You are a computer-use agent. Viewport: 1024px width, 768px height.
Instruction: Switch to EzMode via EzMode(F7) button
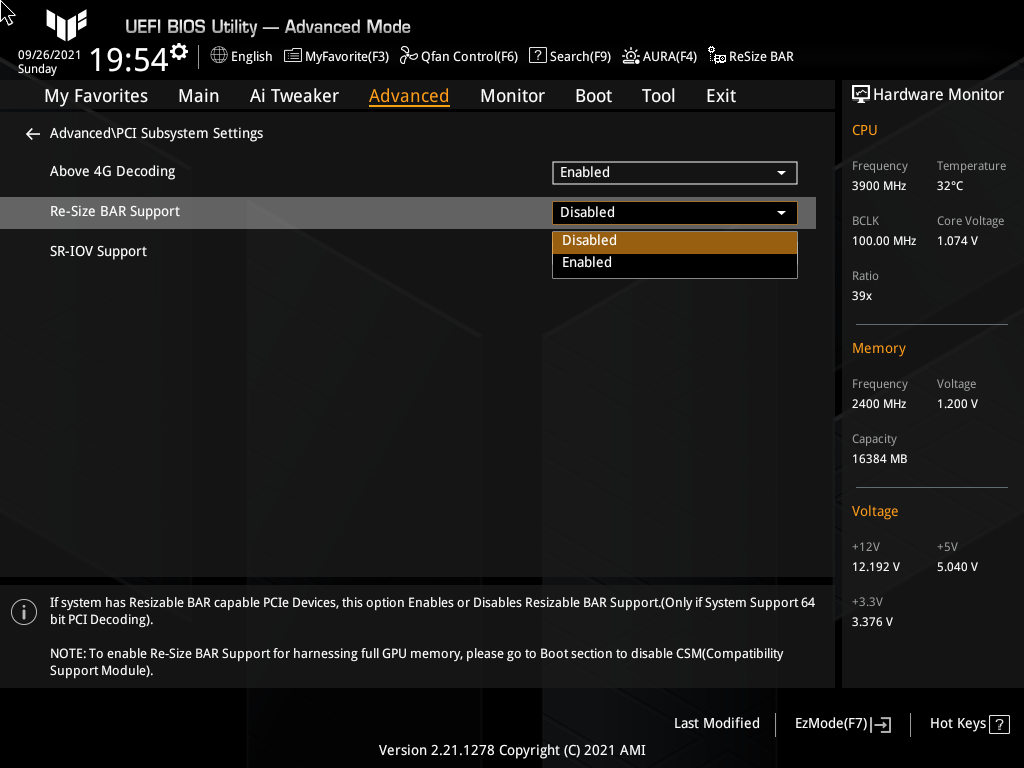(841, 723)
